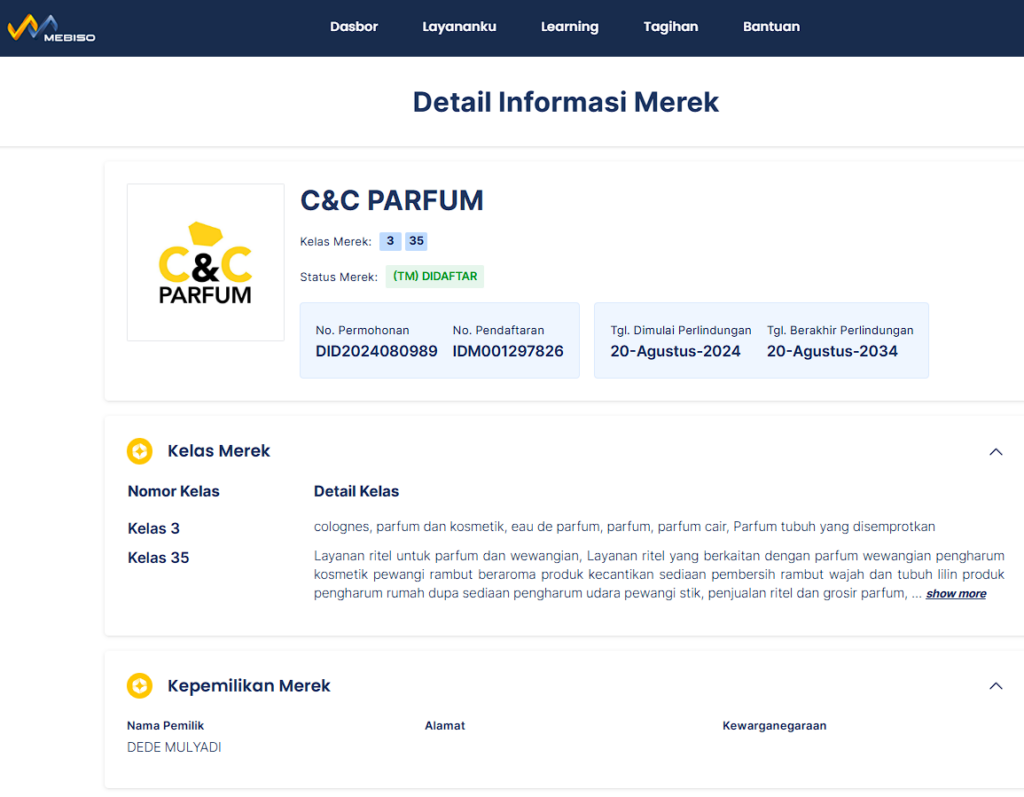Click the Detail Informasi Merek heading
The image size is (1024, 797).
[565, 101]
